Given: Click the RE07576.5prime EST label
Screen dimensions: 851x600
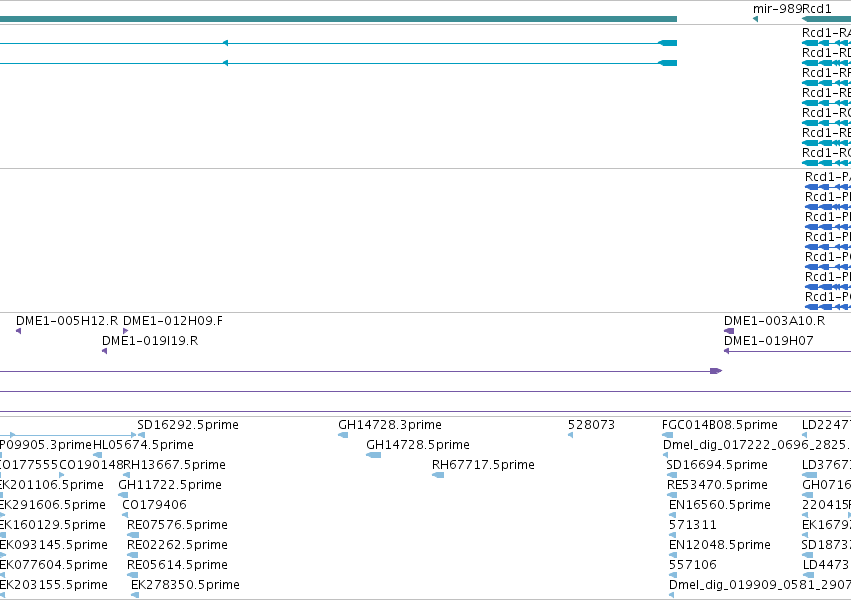Looking at the screenshot, I should (x=177, y=525).
